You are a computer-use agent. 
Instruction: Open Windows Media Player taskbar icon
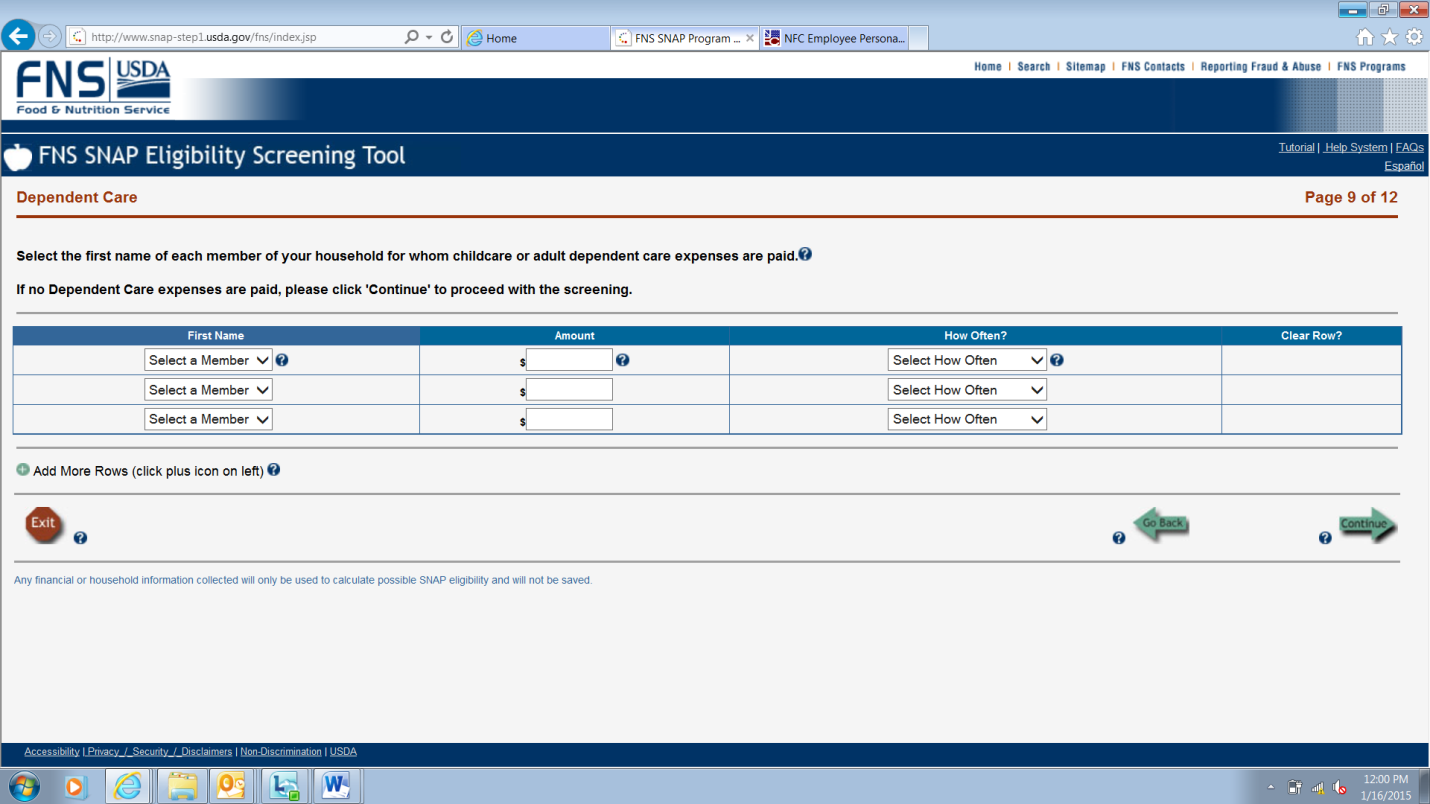76,786
